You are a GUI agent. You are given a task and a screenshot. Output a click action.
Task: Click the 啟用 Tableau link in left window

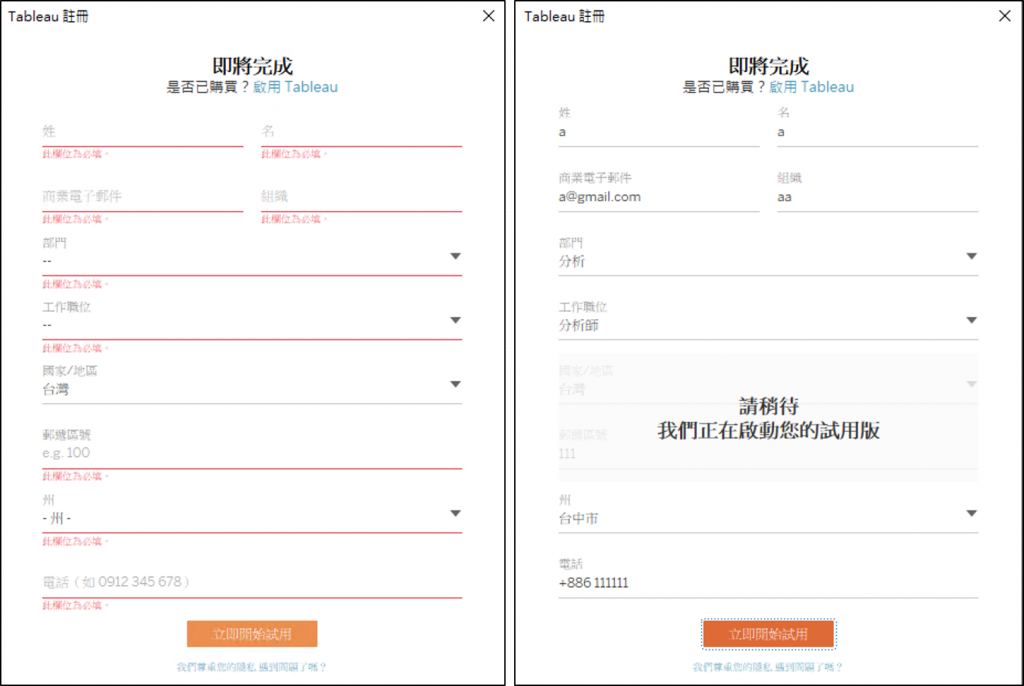tap(295, 87)
